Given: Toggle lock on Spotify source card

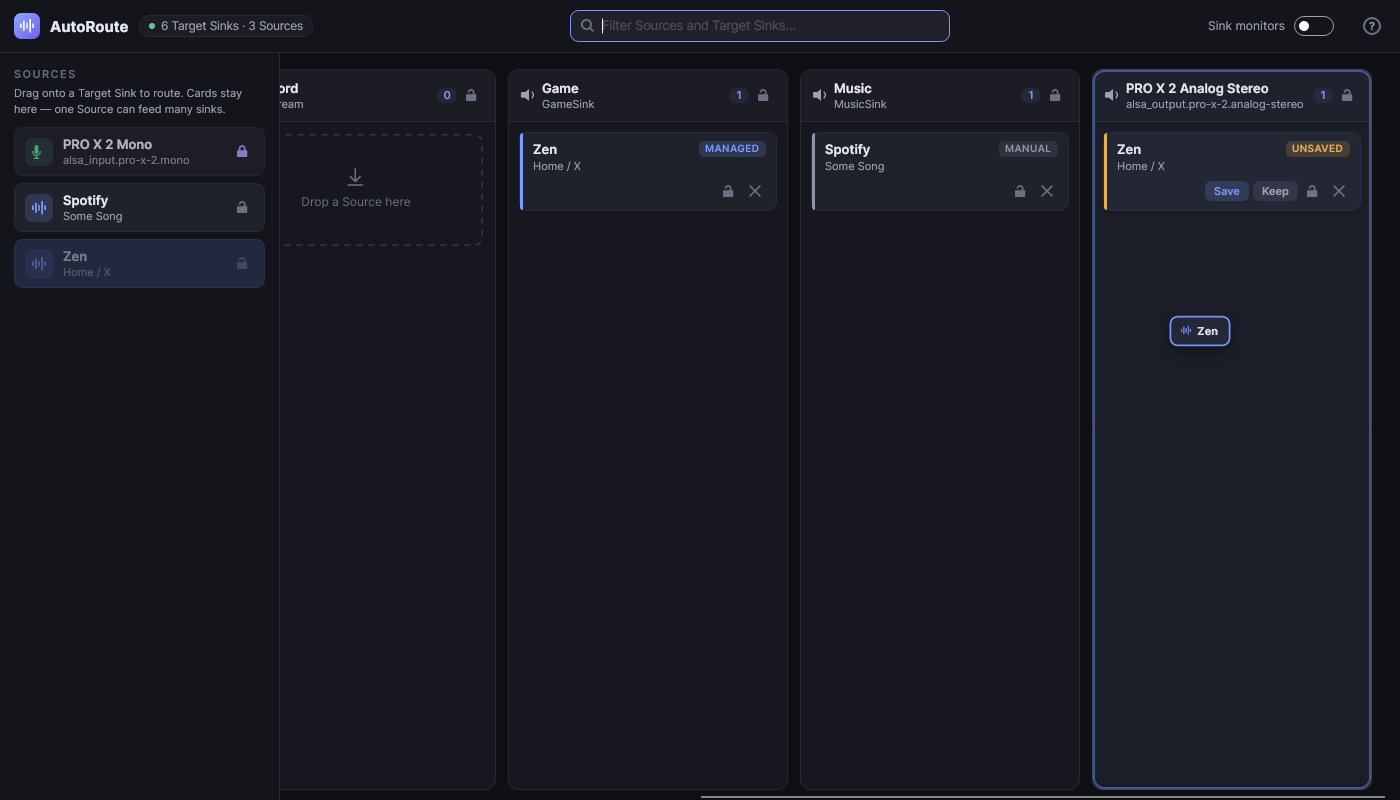Looking at the screenshot, I should [242, 207].
